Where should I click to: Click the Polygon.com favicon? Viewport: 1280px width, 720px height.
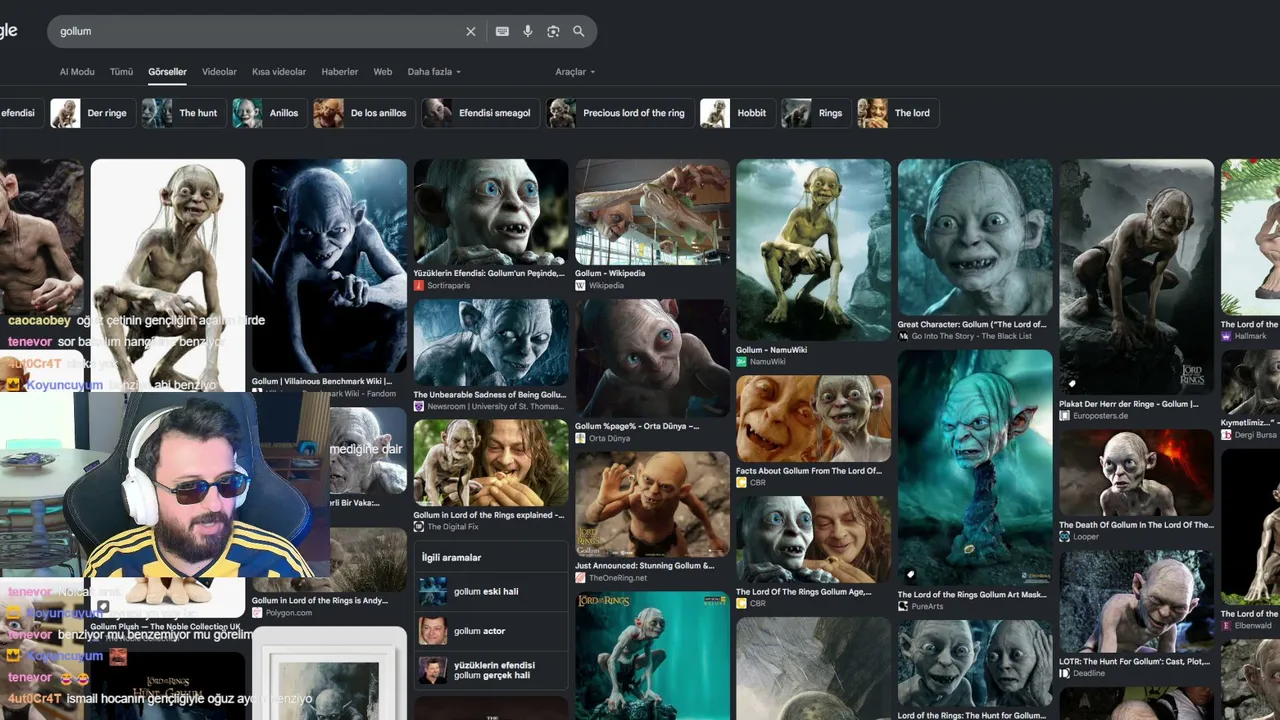click(257, 612)
